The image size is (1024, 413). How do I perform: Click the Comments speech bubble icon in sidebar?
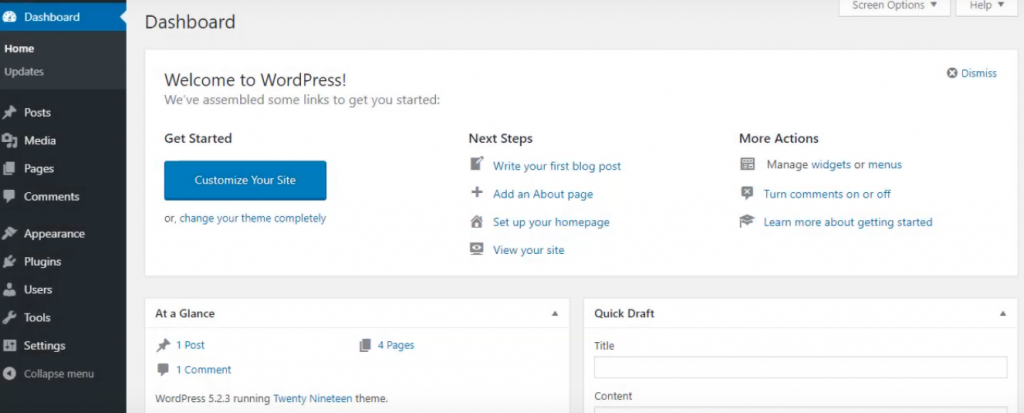tap(9, 196)
